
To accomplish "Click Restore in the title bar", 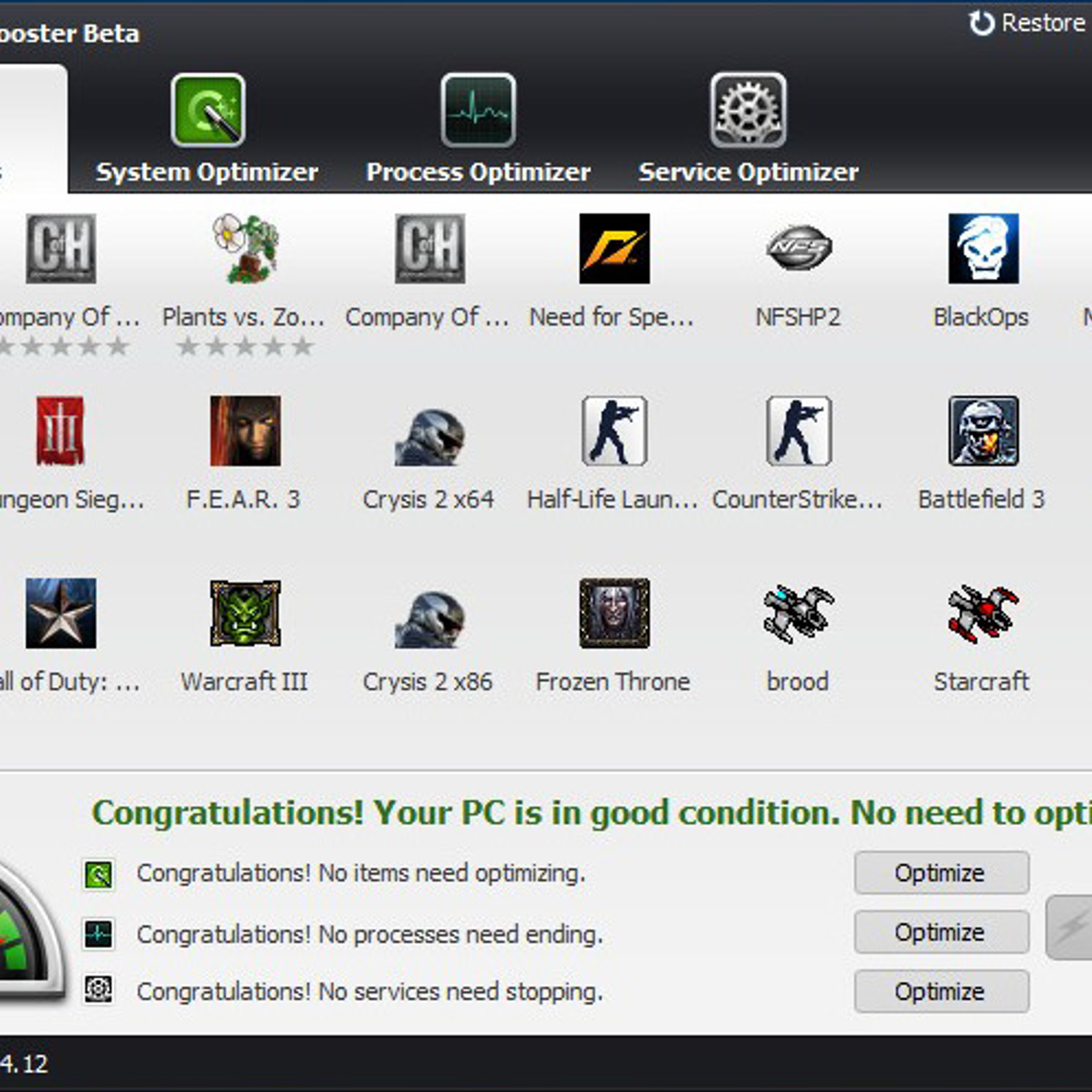I will [x=1026, y=23].
